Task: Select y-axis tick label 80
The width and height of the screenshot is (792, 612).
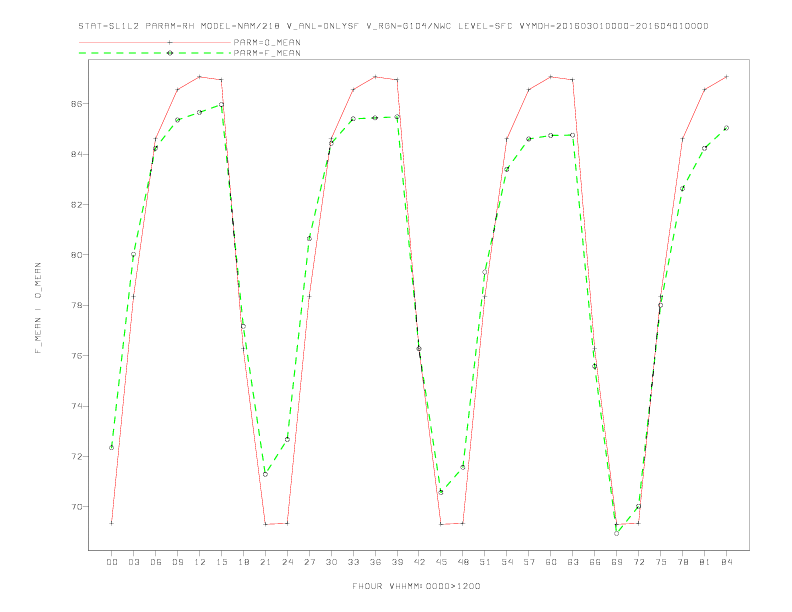Action: (77, 254)
